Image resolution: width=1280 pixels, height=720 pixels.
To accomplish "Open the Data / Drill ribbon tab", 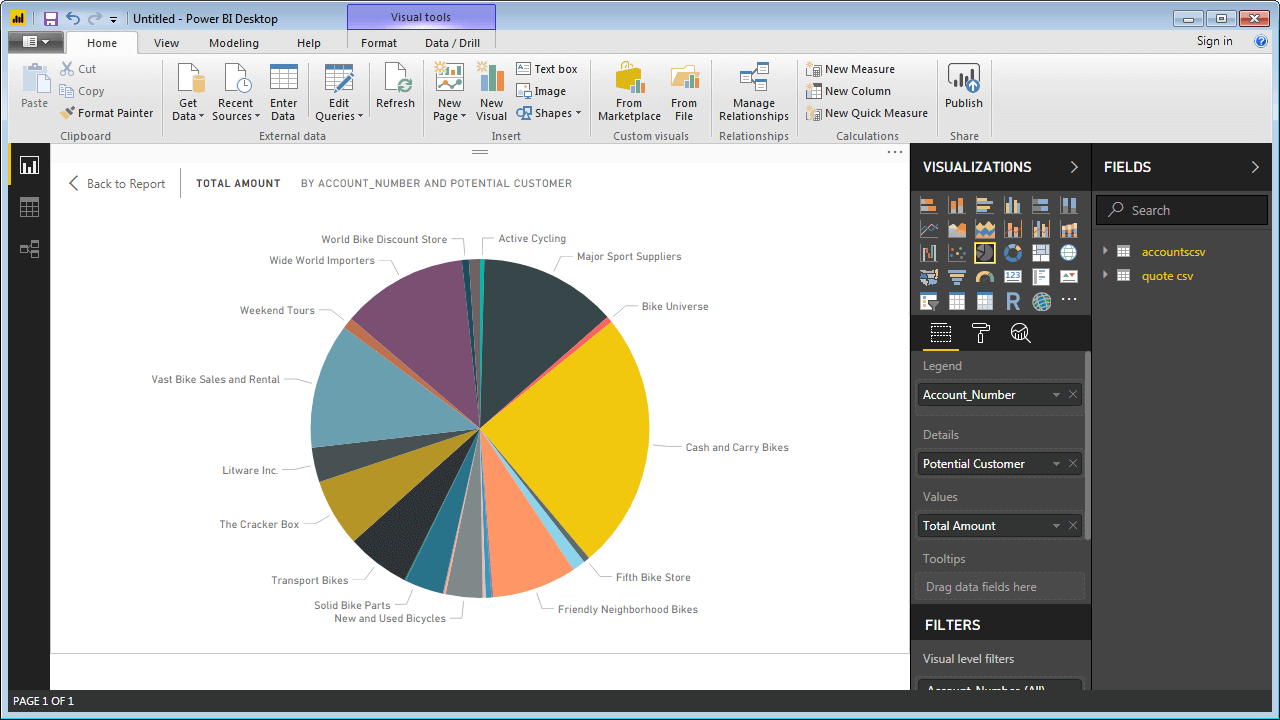I will point(452,43).
